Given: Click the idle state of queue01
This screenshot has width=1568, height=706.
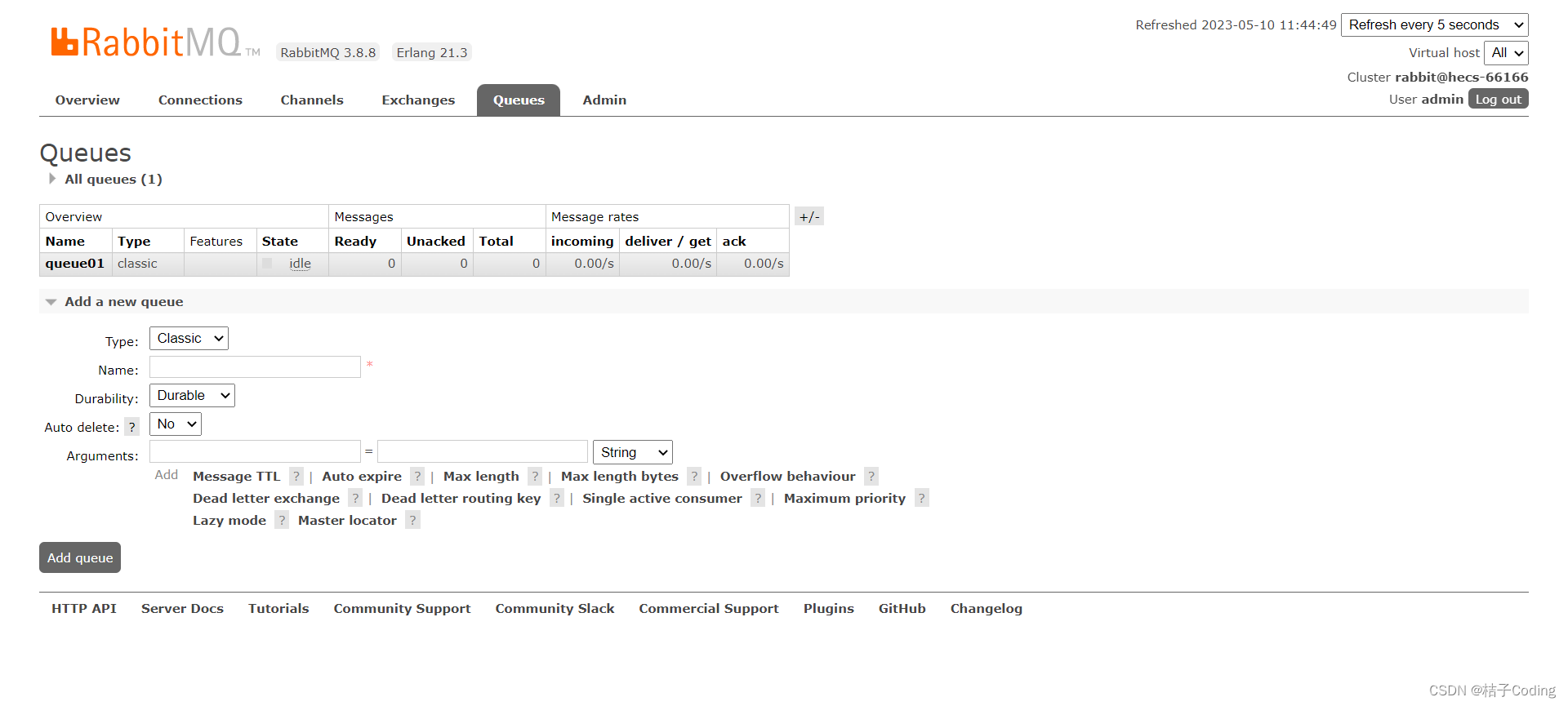Looking at the screenshot, I should click(x=300, y=264).
